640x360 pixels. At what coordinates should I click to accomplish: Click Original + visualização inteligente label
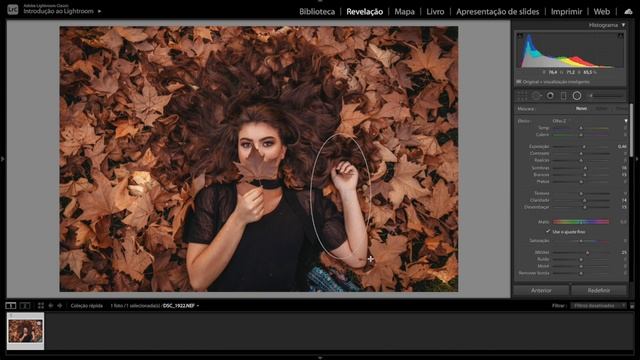(x=556, y=82)
